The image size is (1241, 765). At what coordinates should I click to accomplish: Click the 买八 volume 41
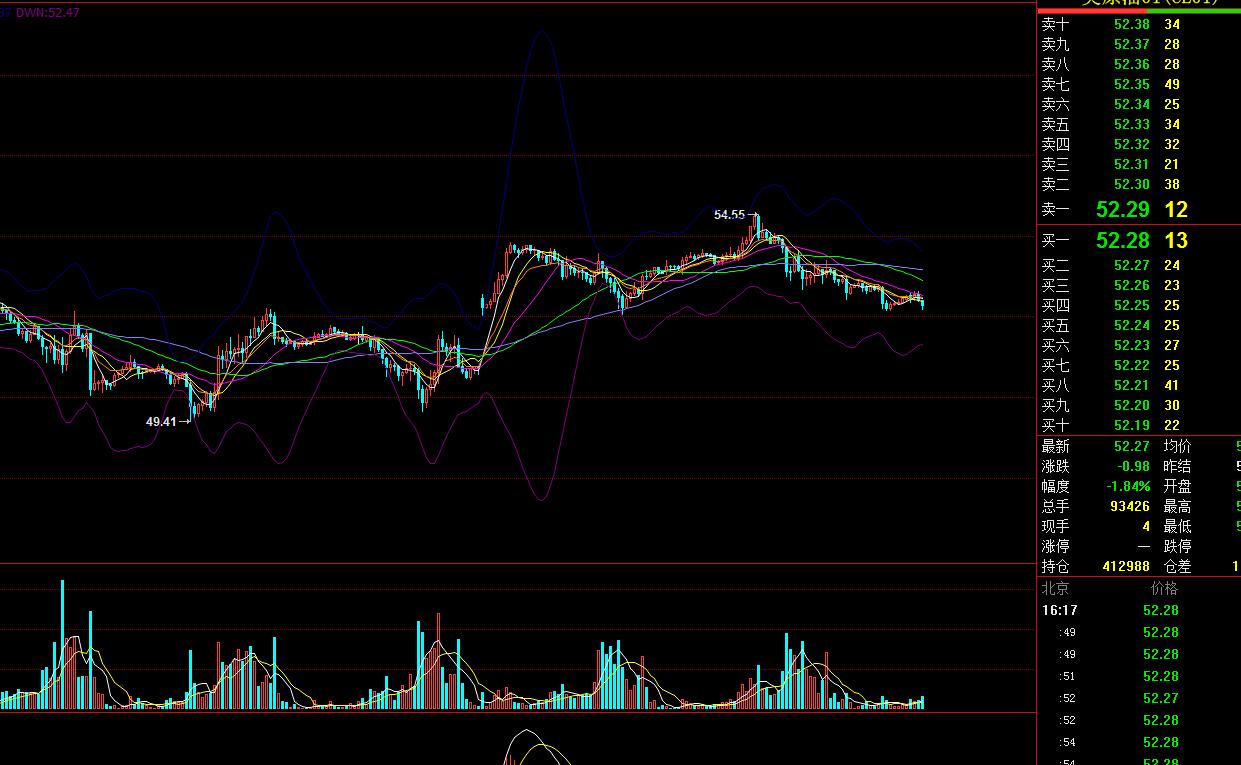click(x=1172, y=385)
